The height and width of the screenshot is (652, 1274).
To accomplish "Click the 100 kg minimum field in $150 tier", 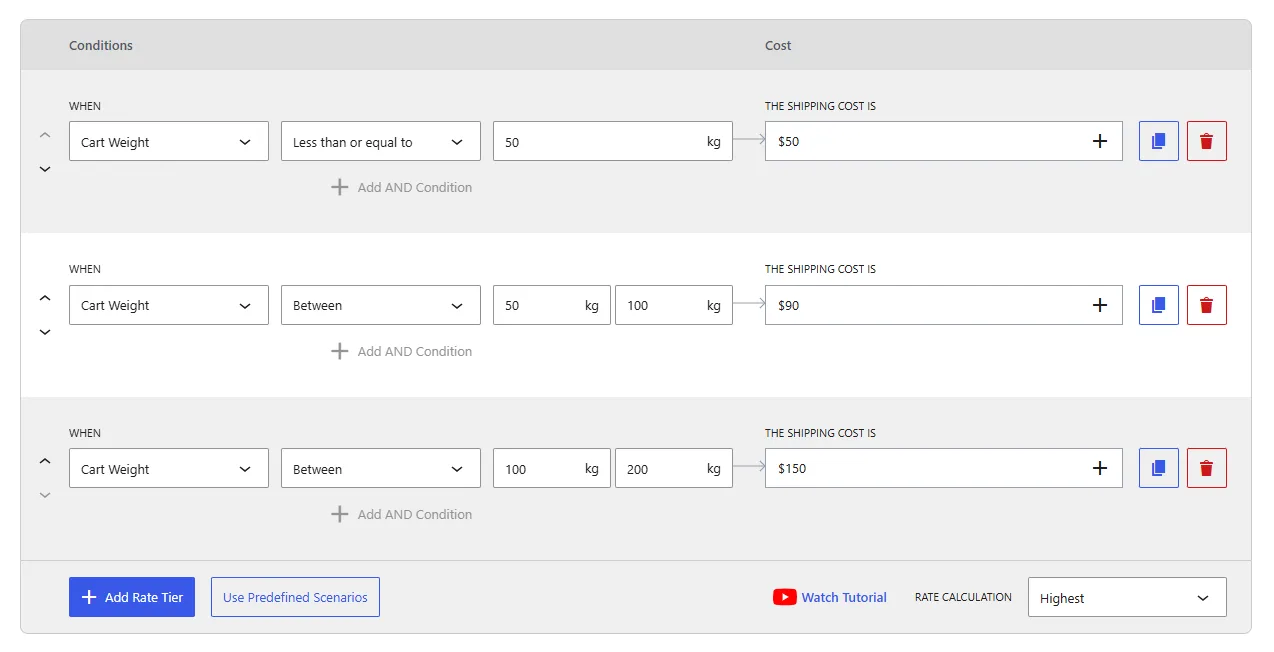I will (552, 468).
